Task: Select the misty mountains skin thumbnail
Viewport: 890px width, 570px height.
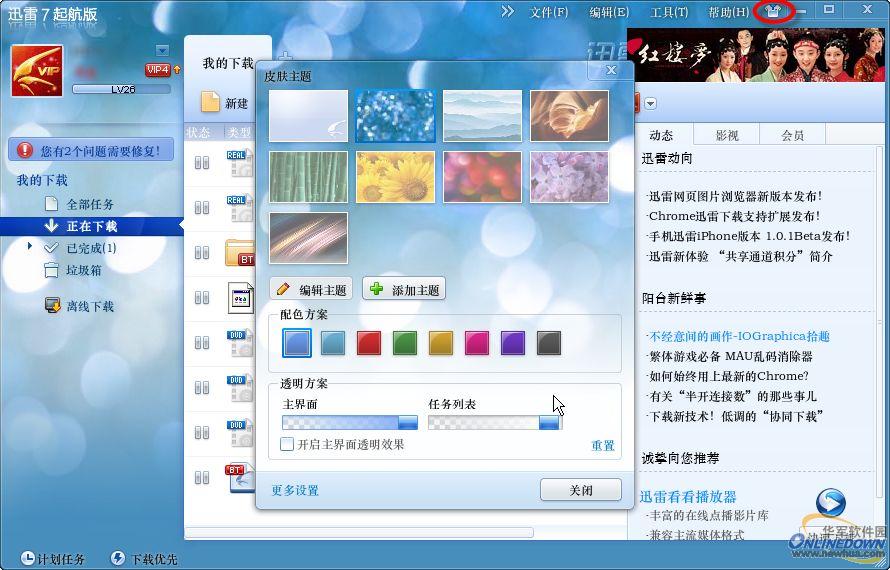Action: tap(482, 116)
